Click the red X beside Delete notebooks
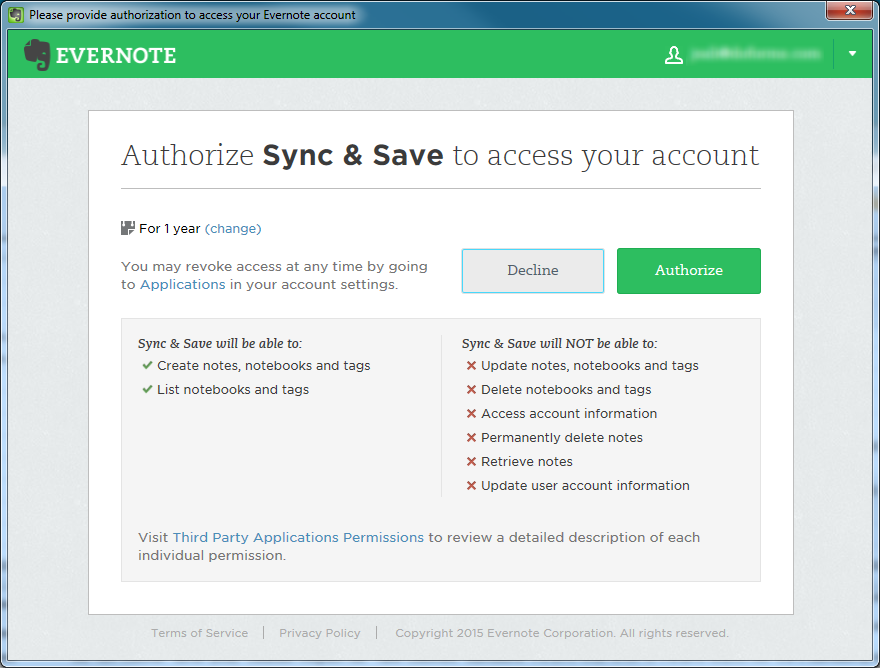The image size is (880, 668). pos(471,390)
